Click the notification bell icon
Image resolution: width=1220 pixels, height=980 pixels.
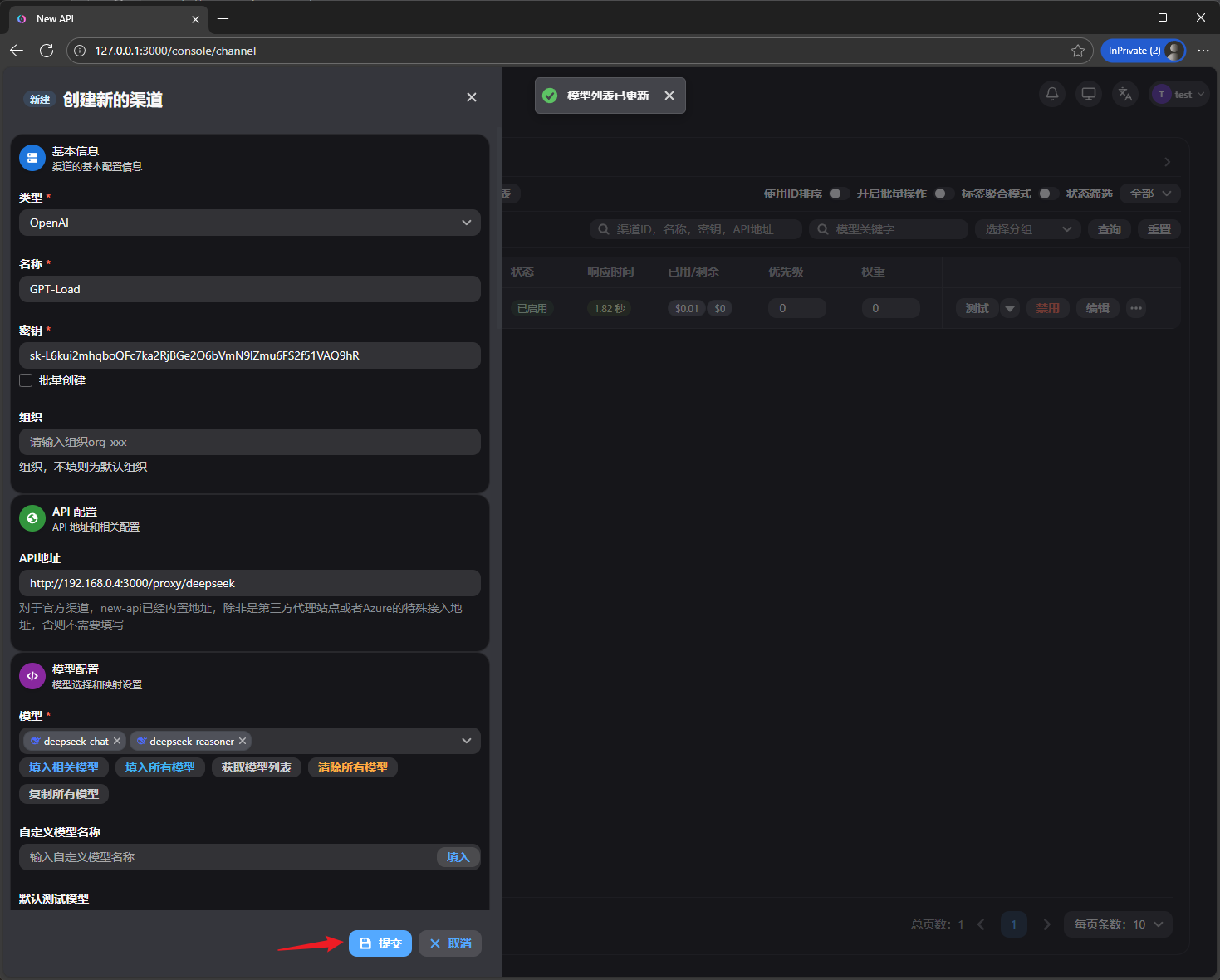1052,94
